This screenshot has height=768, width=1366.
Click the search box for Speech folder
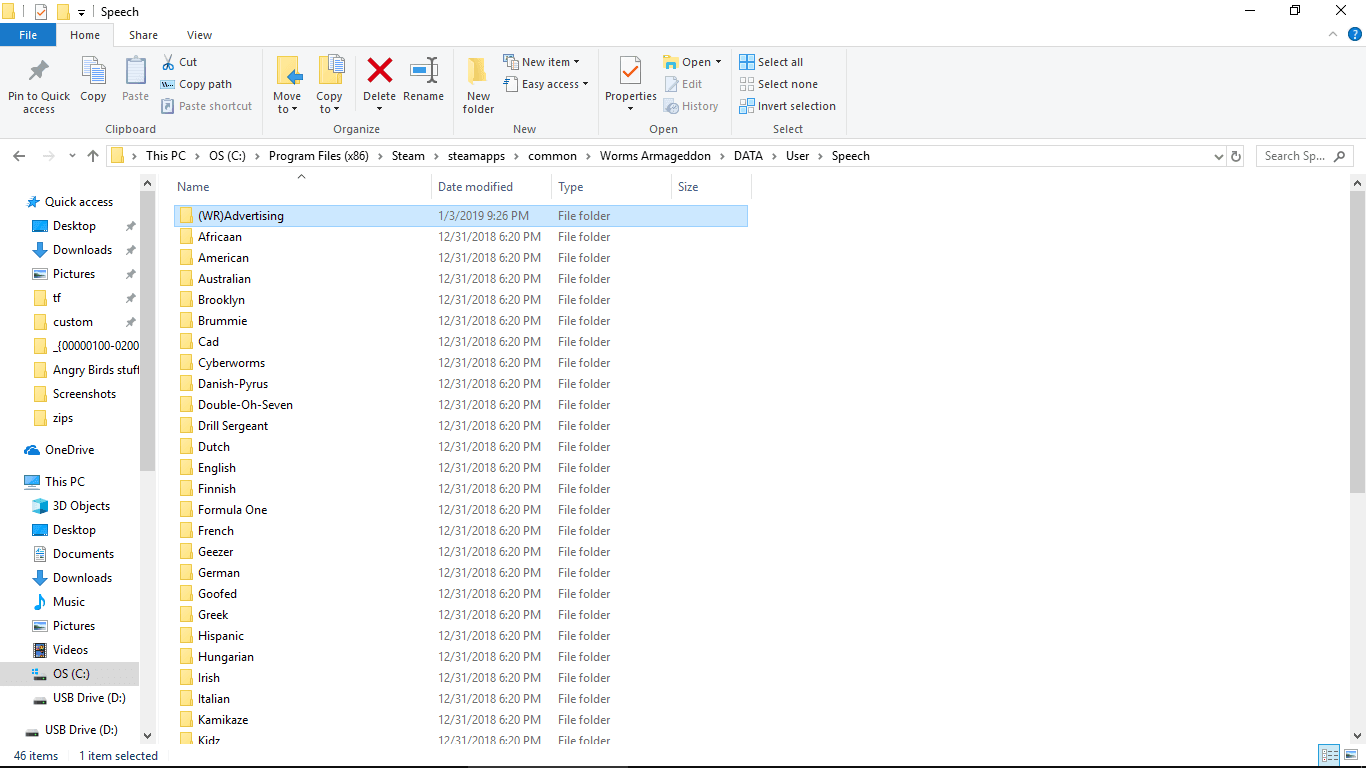(x=1301, y=156)
